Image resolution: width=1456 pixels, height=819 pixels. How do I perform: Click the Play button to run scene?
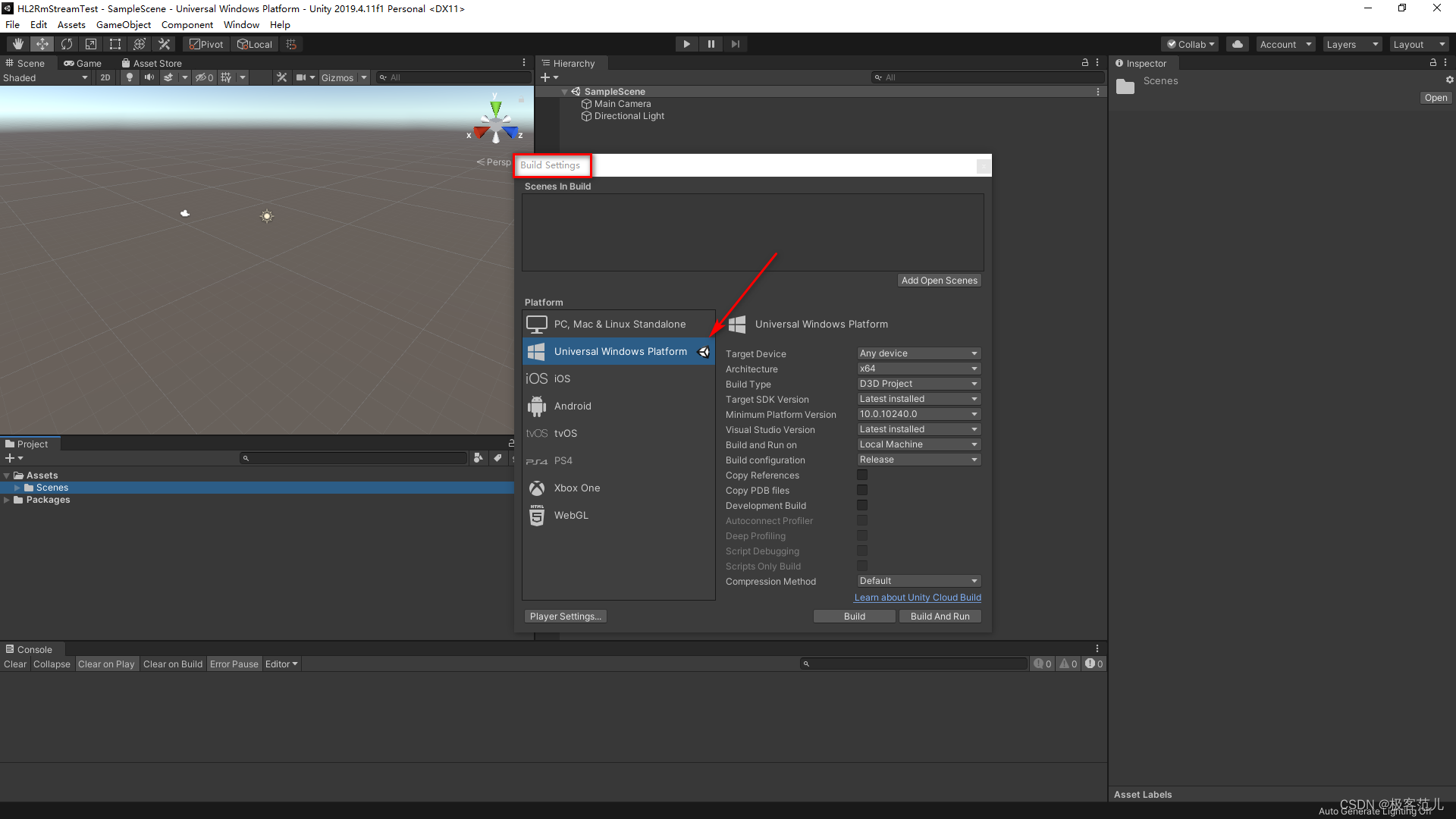pyautogui.click(x=686, y=44)
